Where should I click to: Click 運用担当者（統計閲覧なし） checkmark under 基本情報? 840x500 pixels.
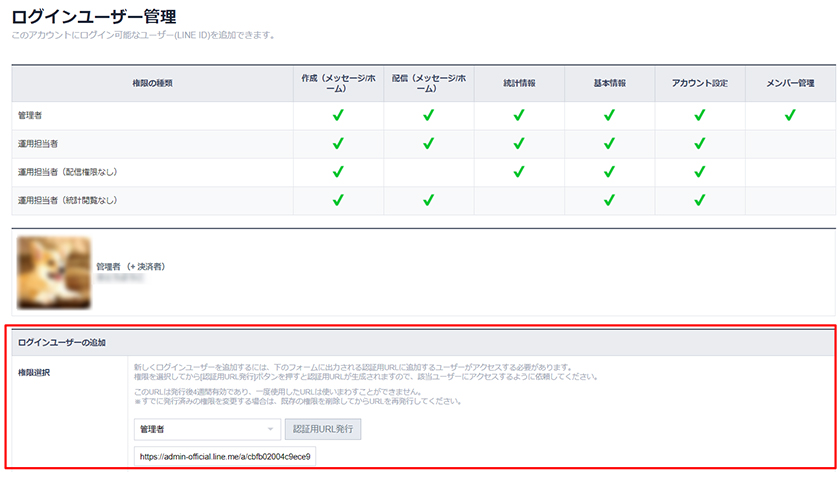coord(609,200)
